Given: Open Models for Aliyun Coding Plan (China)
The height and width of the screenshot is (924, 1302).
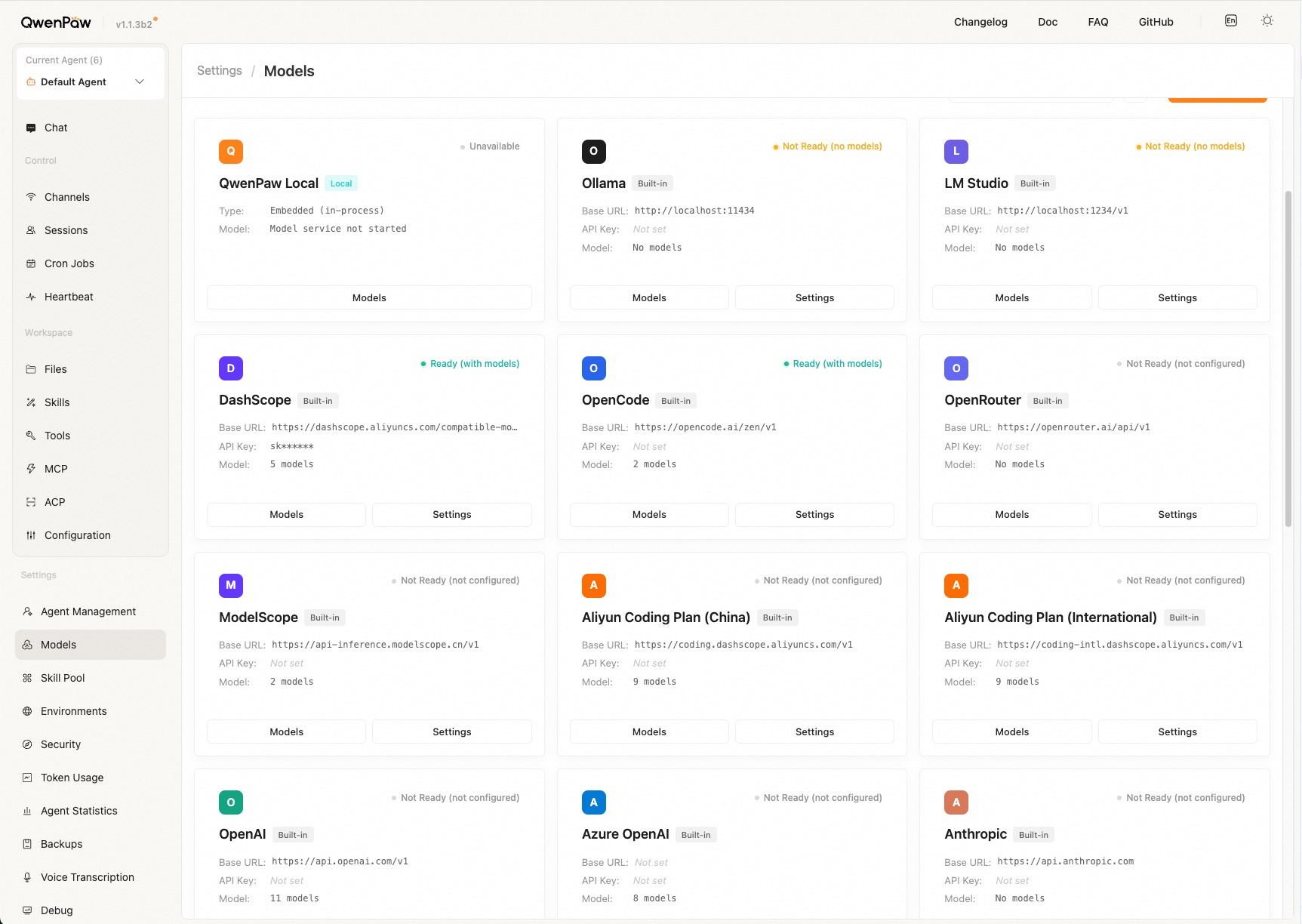Looking at the screenshot, I should (x=649, y=731).
